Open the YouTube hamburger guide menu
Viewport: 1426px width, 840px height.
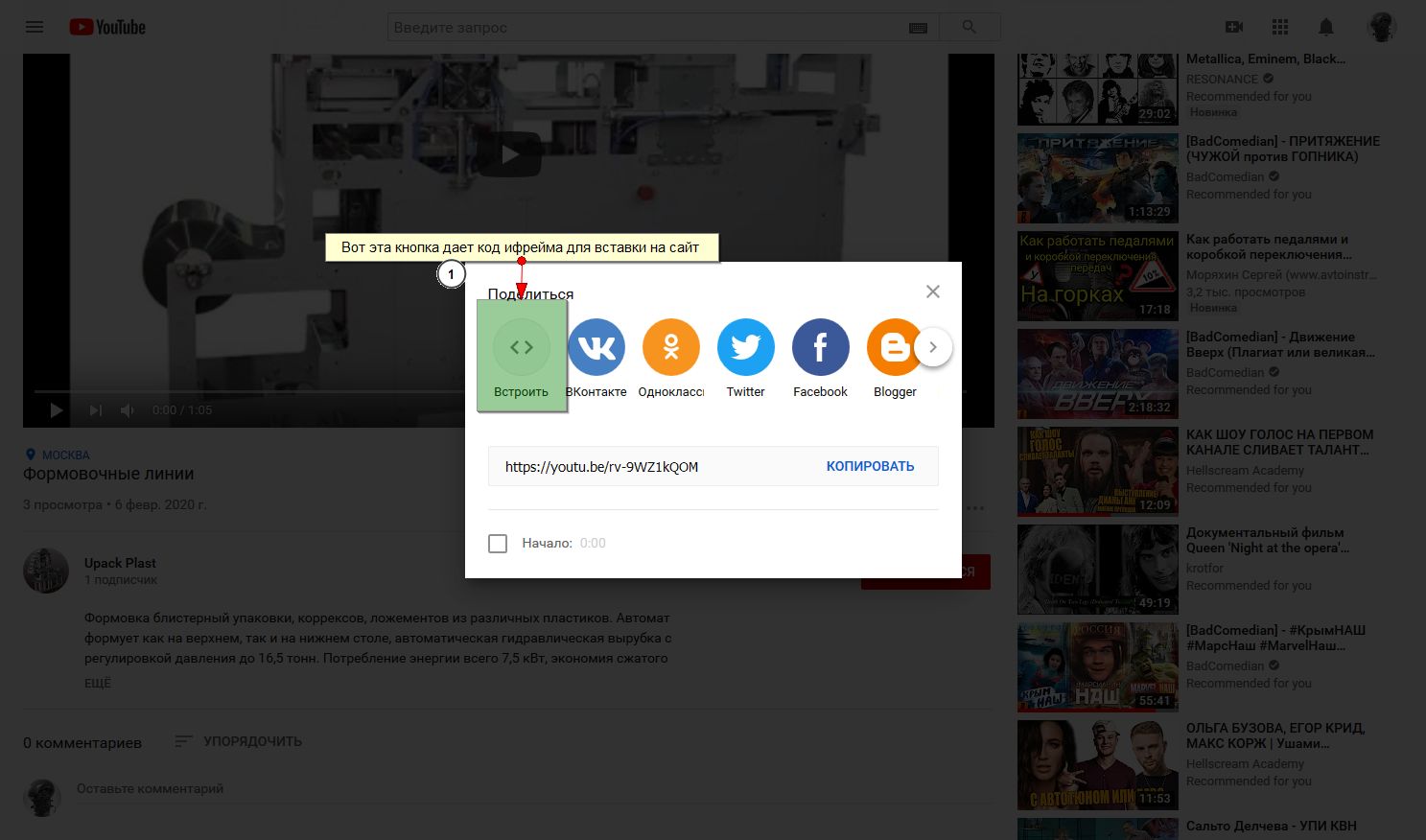point(35,27)
